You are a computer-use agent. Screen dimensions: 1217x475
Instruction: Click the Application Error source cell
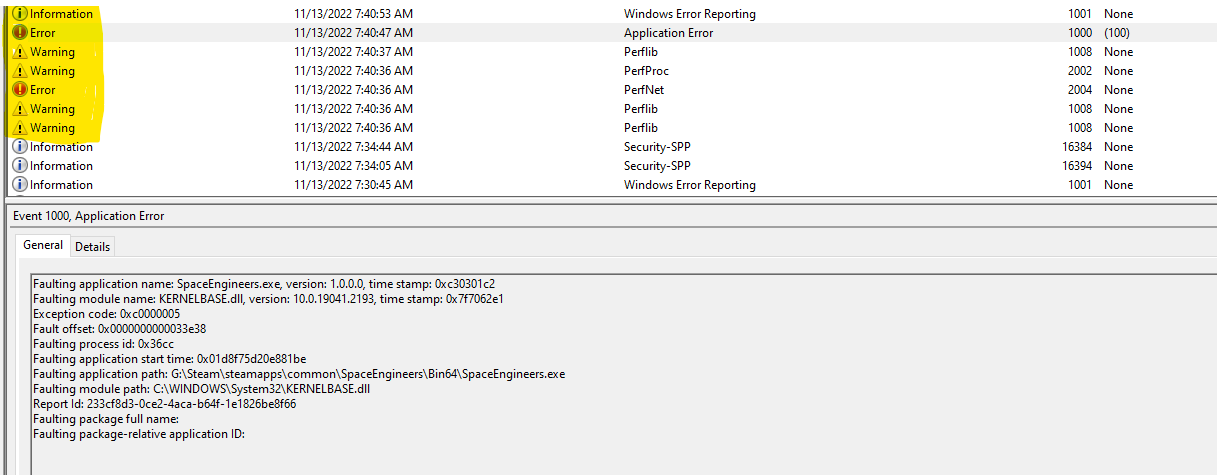coord(667,33)
